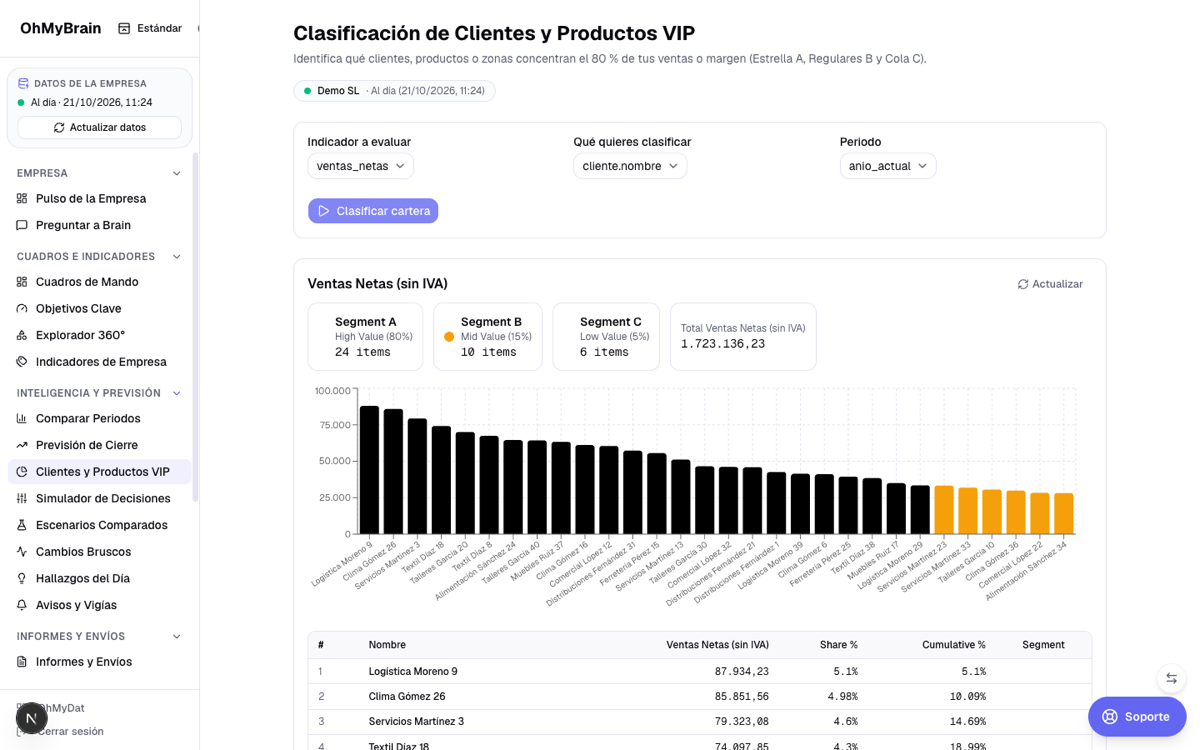
Task: Click the Comparar Periodos bar chart icon
Action: tap(22, 419)
